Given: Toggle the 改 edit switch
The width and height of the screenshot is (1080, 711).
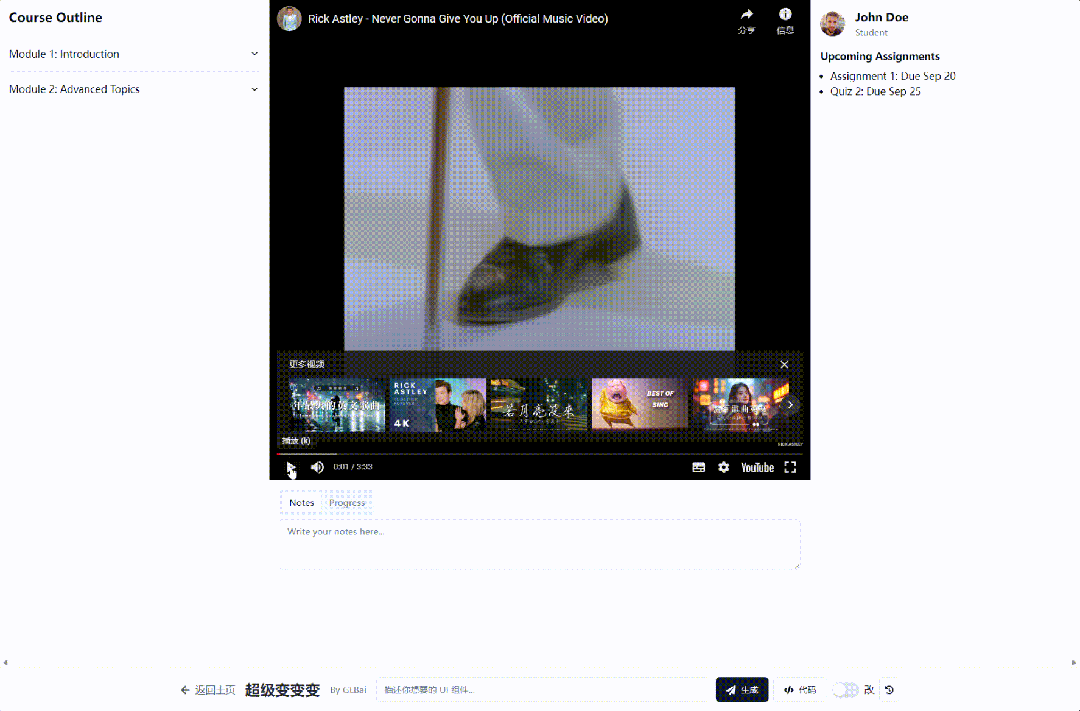Looking at the screenshot, I should coord(845,690).
